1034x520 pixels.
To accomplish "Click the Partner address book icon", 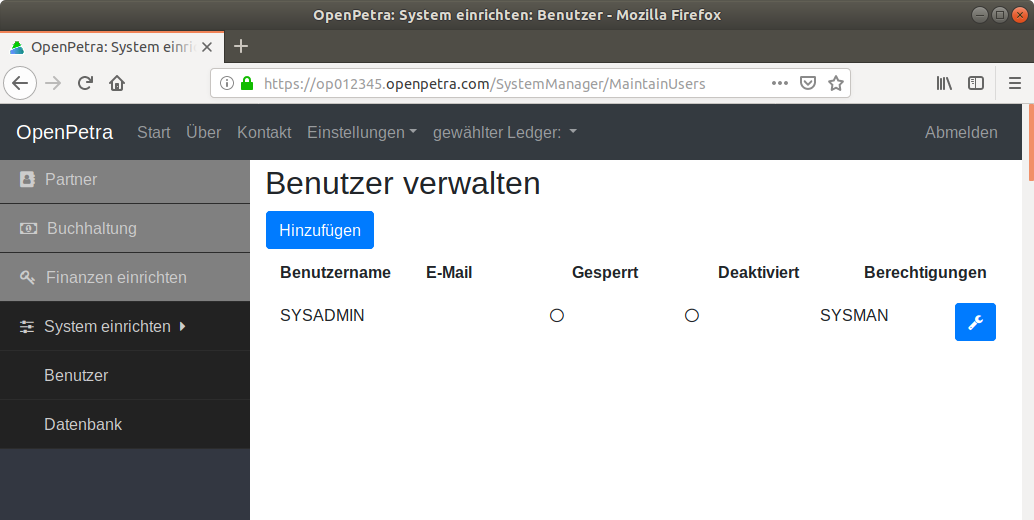I will [x=27, y=179].
